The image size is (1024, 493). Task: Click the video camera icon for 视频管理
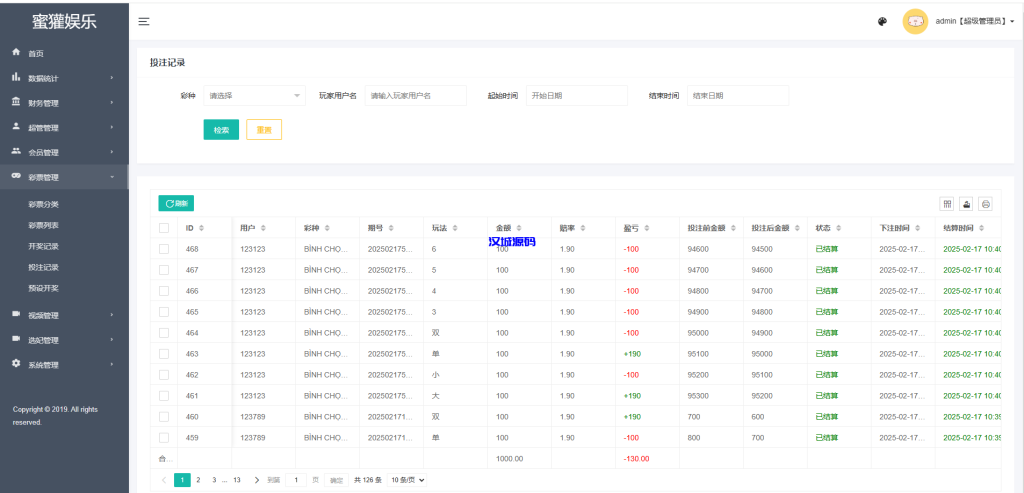click(16, 314)
